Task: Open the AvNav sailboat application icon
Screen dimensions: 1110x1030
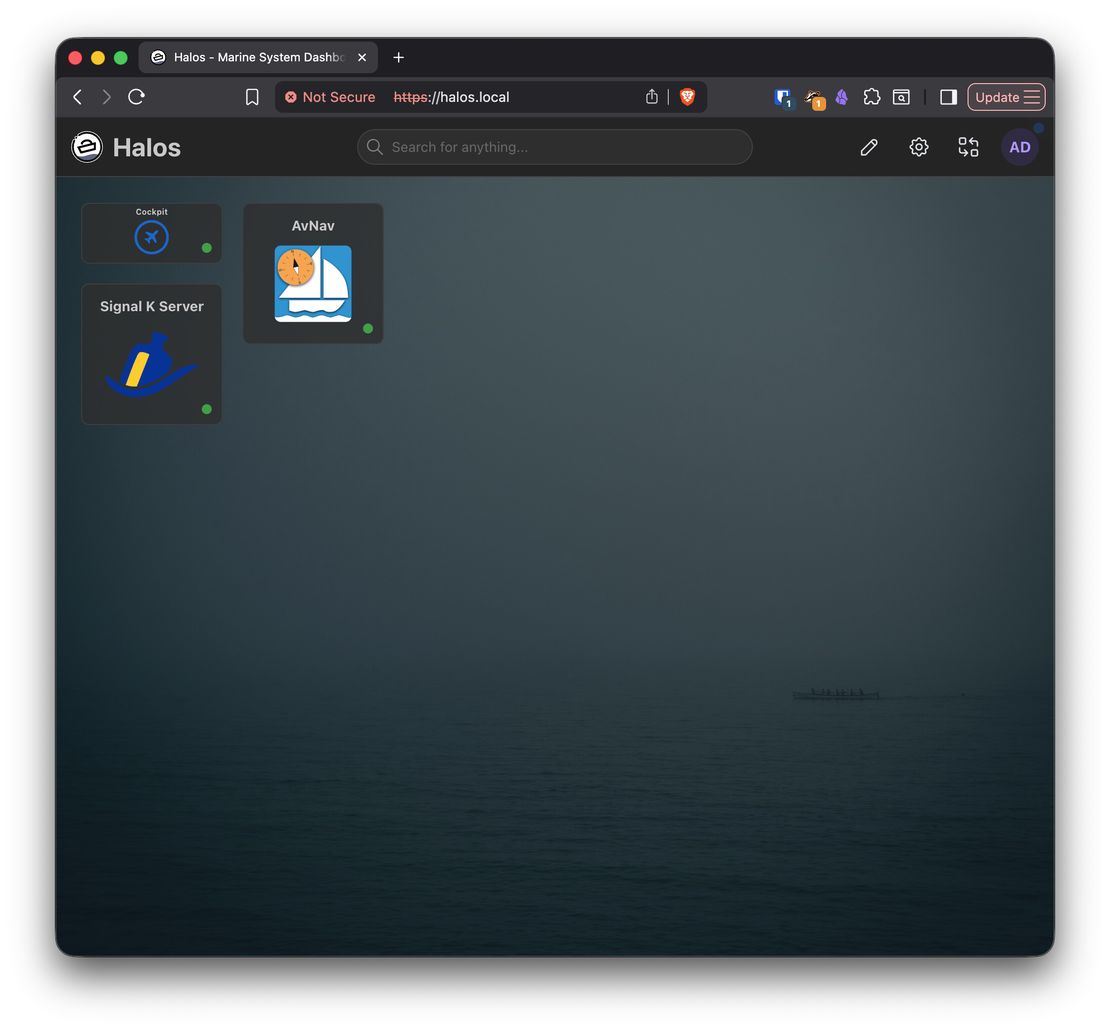Action: tap(312, 283)
